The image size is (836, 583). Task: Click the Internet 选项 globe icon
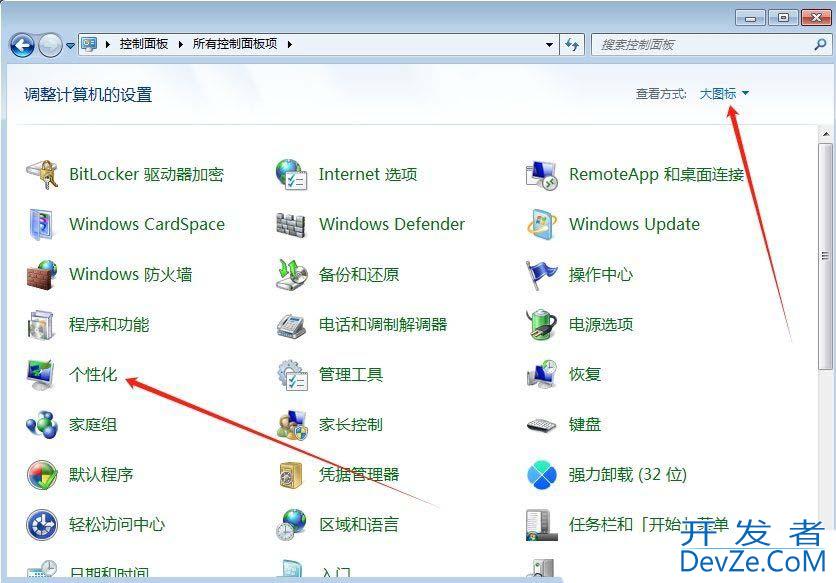pyautogui.click(x=291, y=174)
